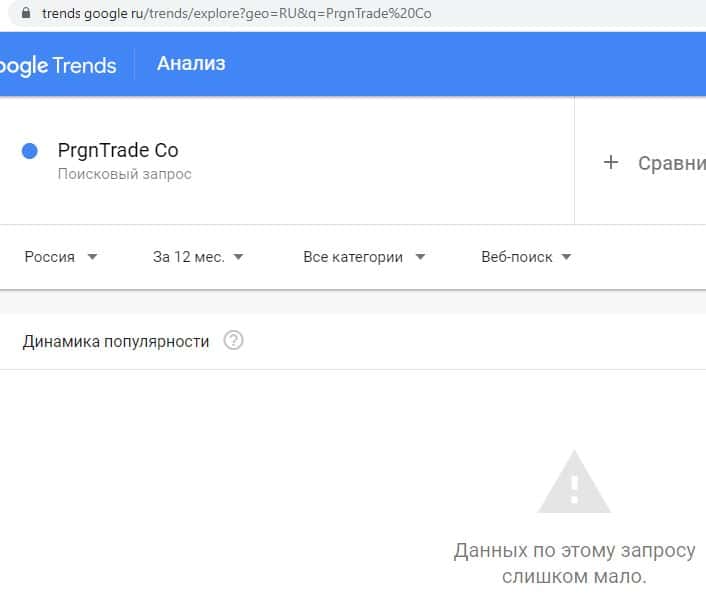Edit the PrgnTrade Co search term
Image resolution: width=706 pixels, height=595 pixels.
coord(118,151)
